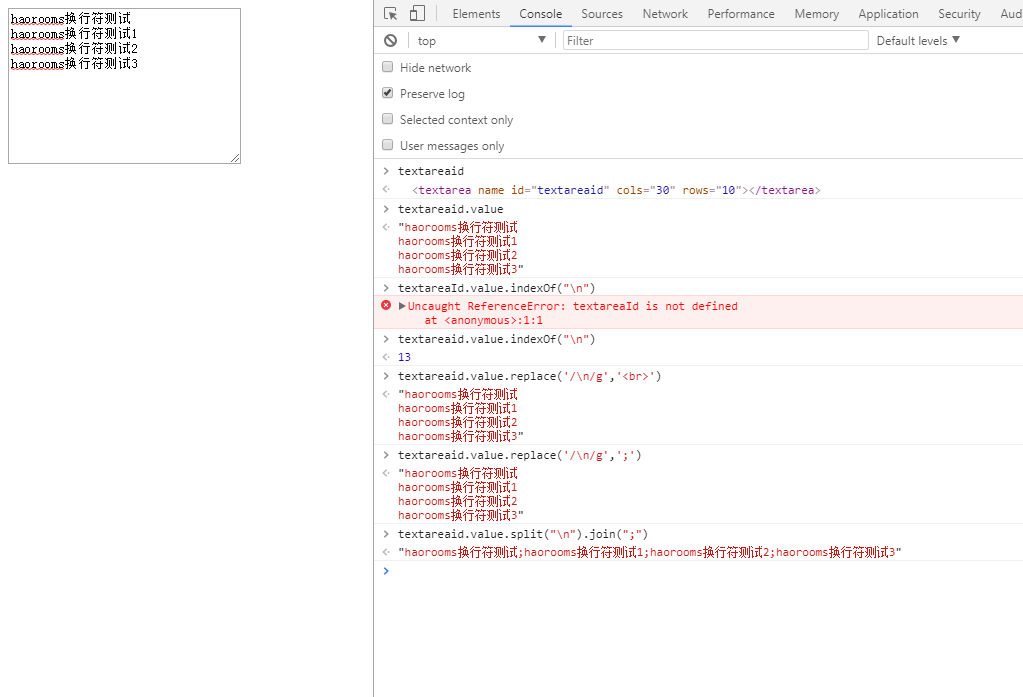Click the textareaid.value command entry
The image size is (1023, 697).
coord(450,209)
